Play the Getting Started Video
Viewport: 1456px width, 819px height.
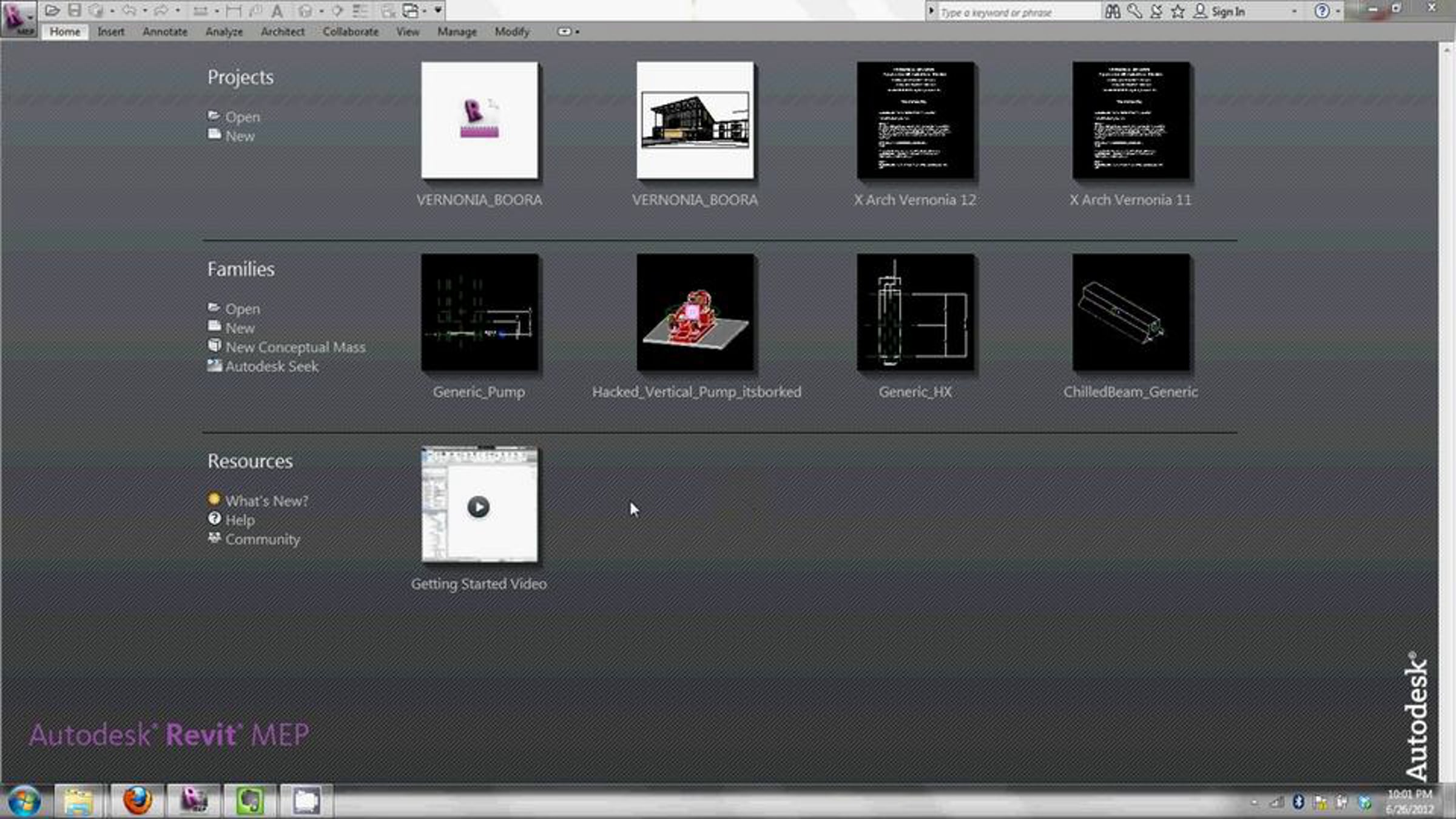[479, 507]
